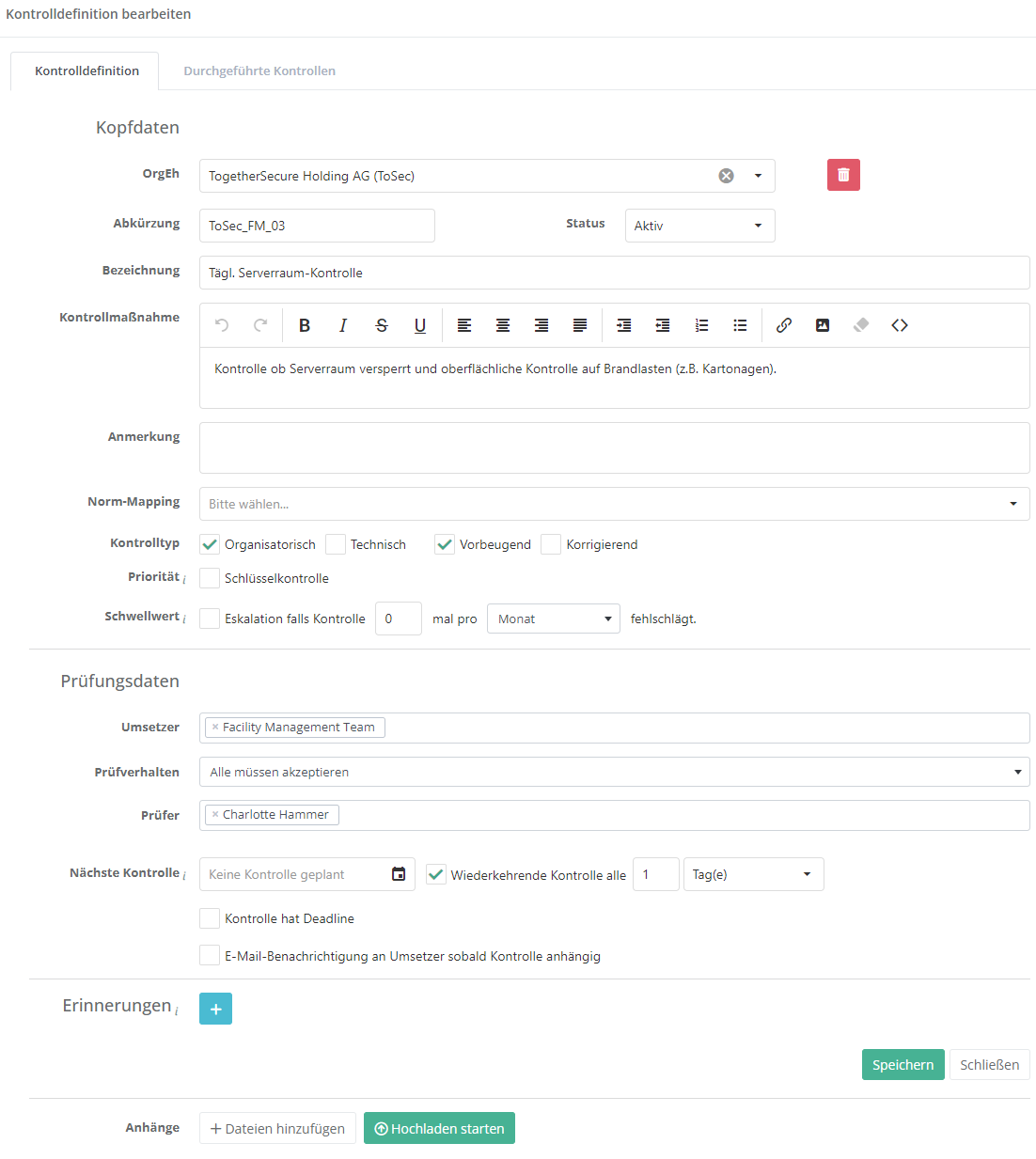Open the Status dropdown showing Aktiv
Viewport: 1036px width, 1159px height.
[x=699, y=226]
